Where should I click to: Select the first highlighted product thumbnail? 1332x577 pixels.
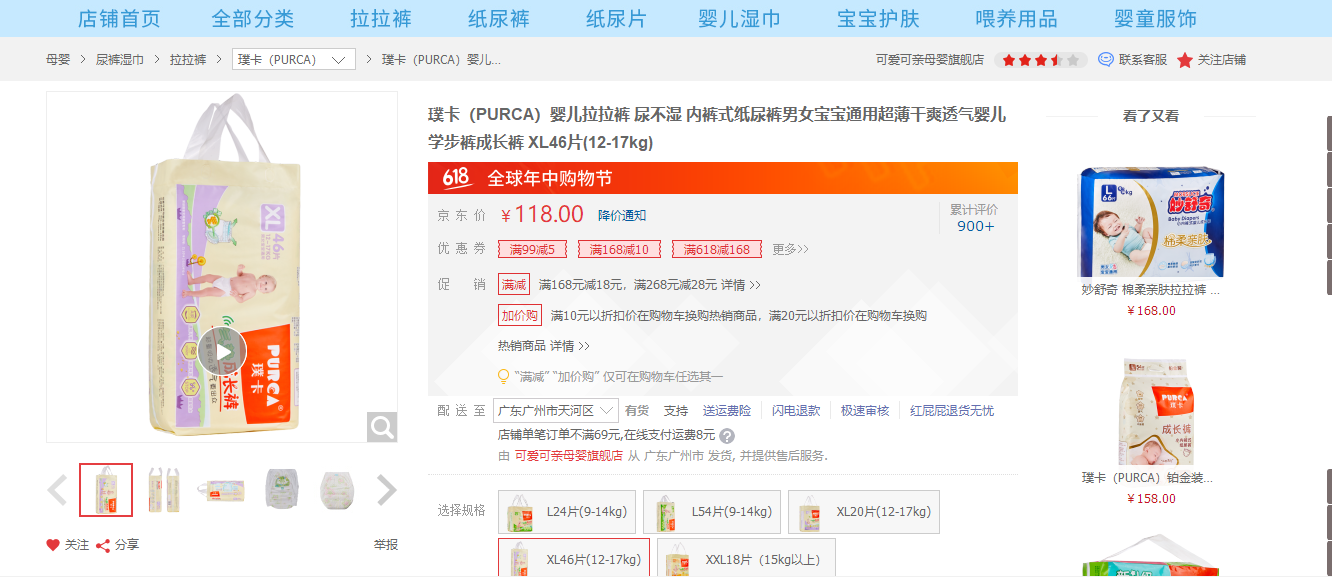106,490
